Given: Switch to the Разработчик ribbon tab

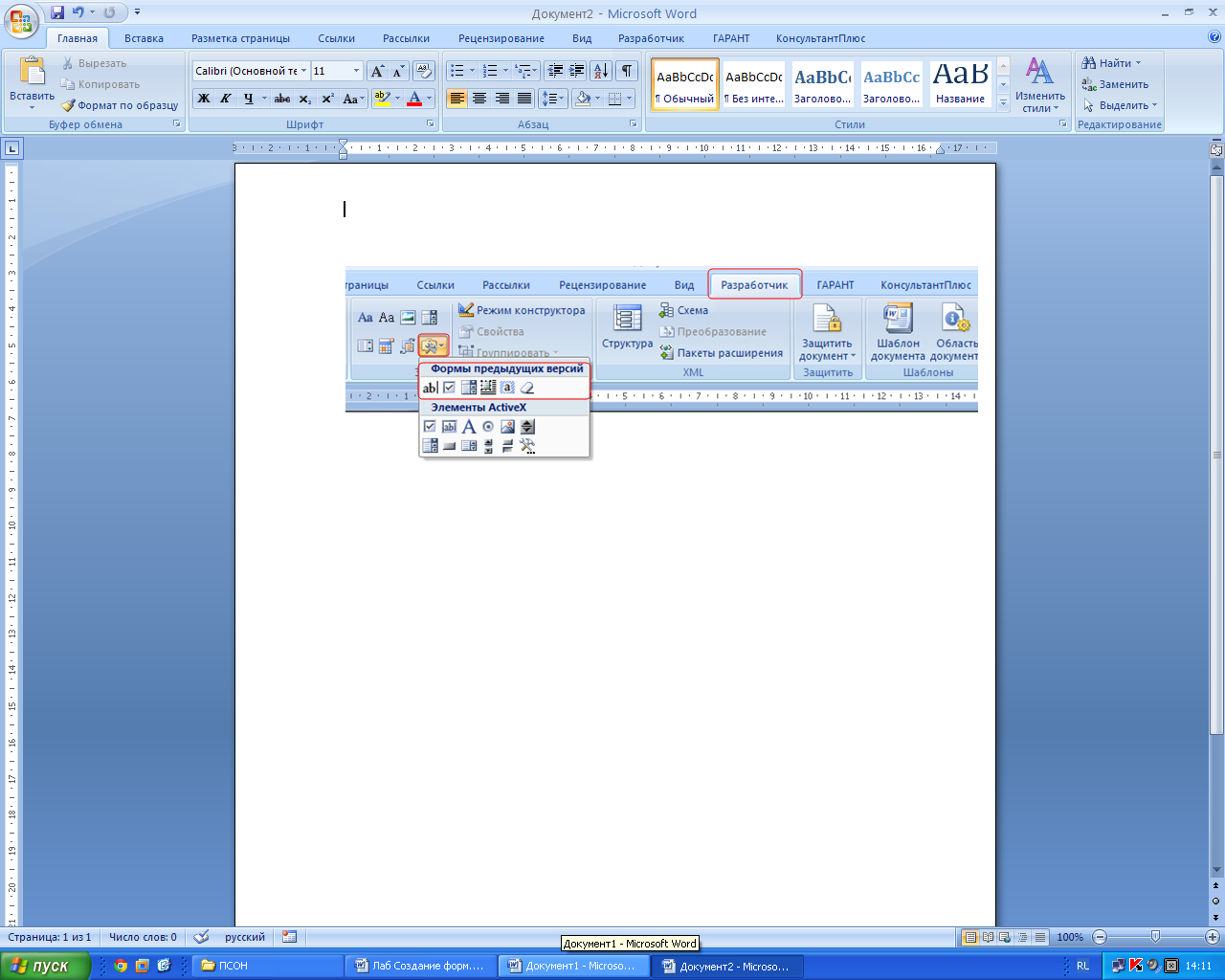Looking at the screenshot, I should [651, 38].
